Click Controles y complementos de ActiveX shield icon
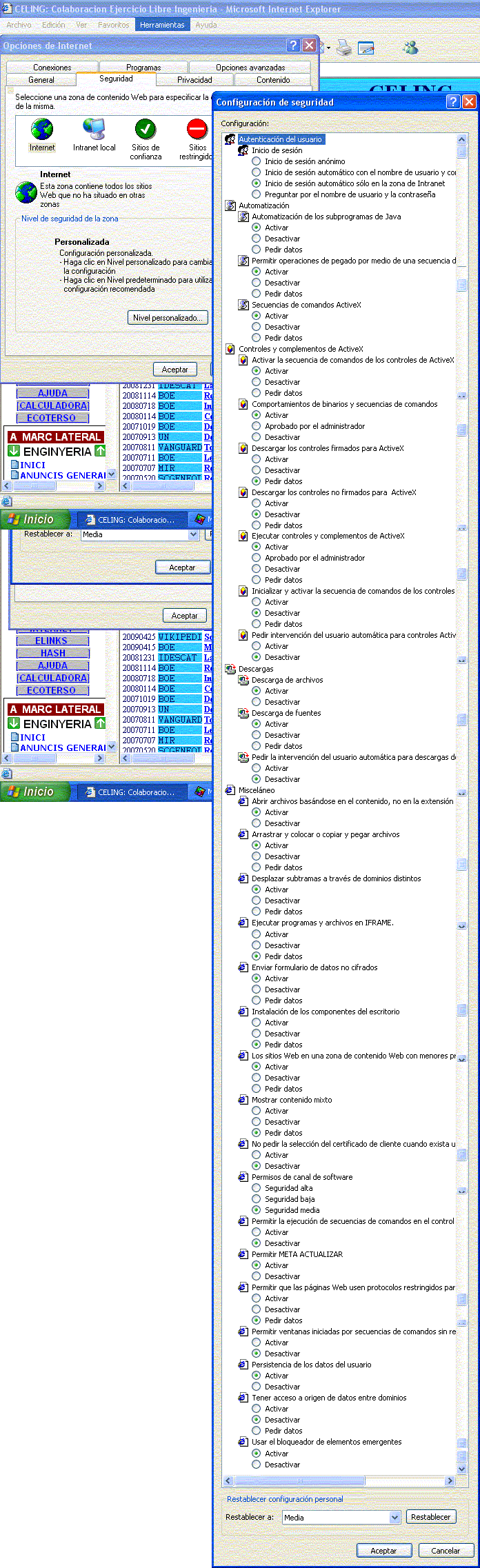This screenshot has height=1568, width=480. (230, 349)
